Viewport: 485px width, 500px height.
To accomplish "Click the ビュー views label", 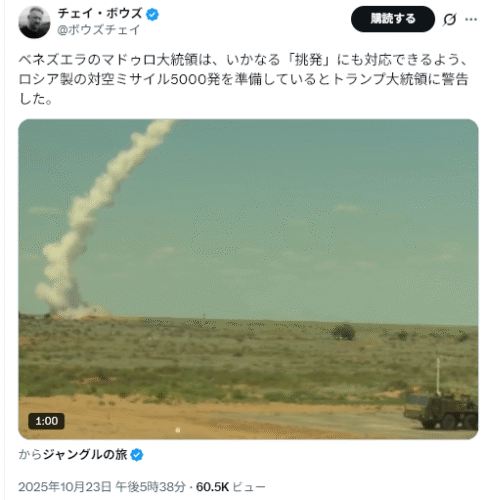I will (x=249, y=487).
